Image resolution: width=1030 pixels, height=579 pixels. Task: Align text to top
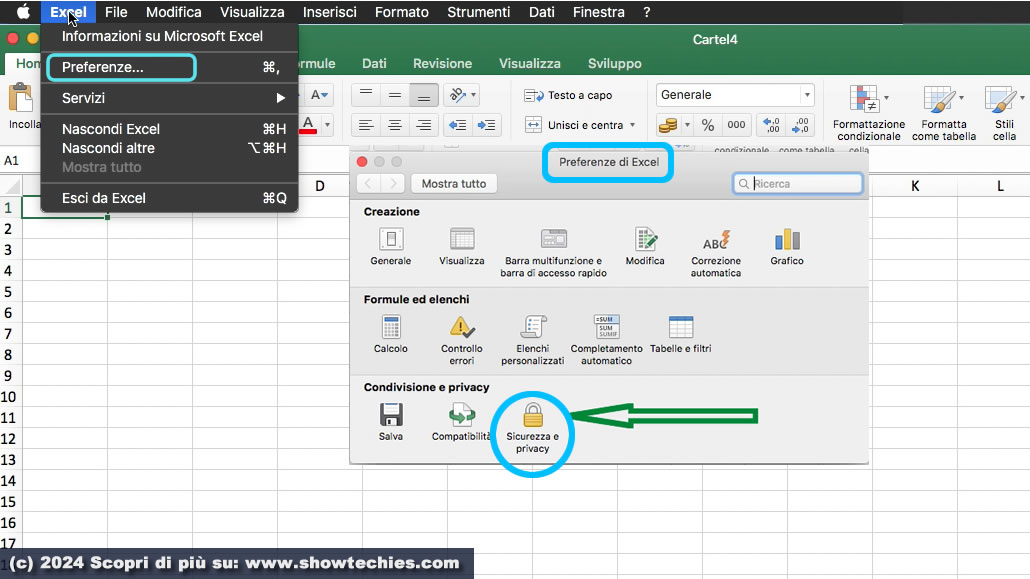pos(366,95)
